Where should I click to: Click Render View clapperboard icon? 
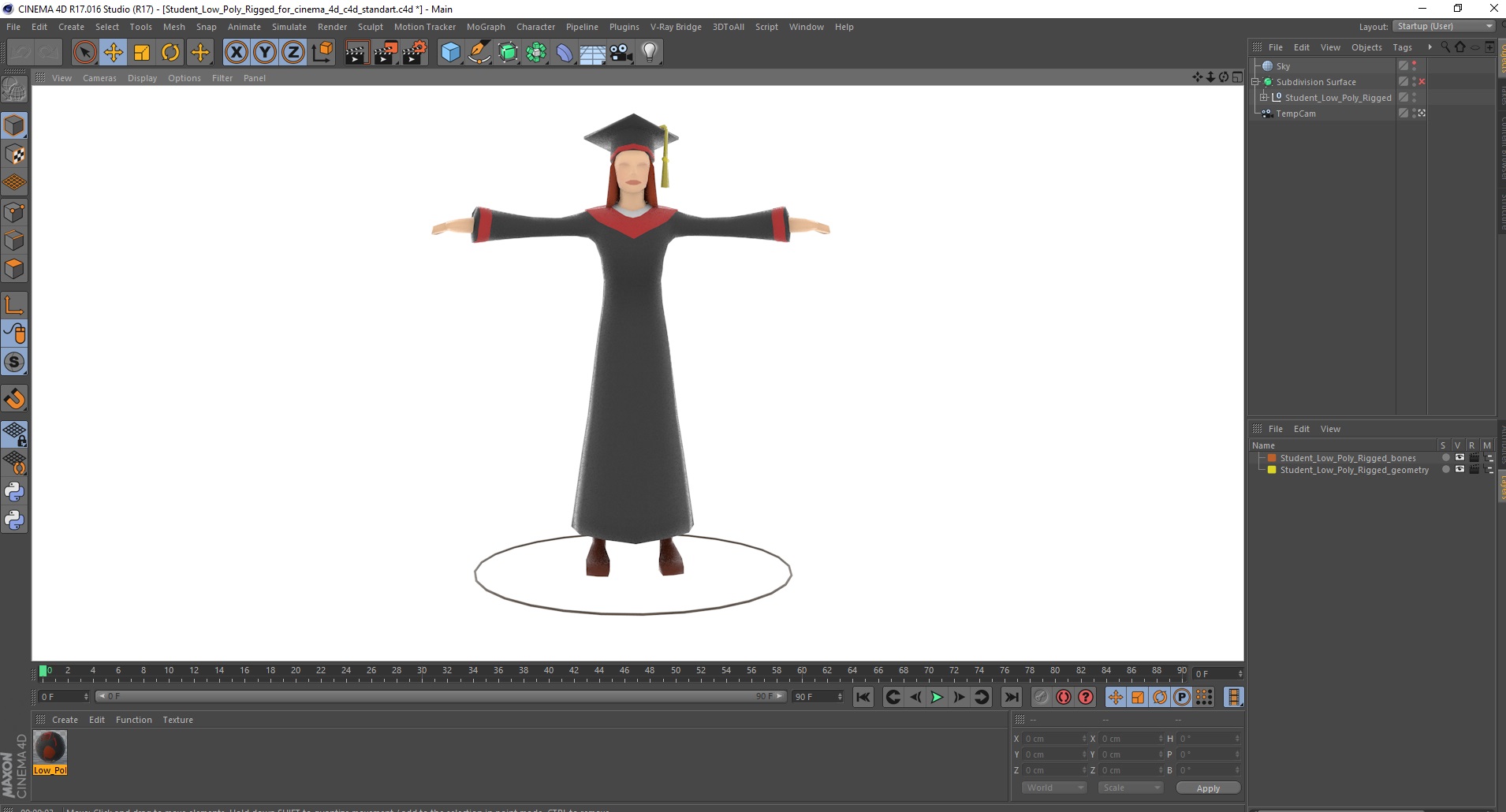(x=356, y=53)
